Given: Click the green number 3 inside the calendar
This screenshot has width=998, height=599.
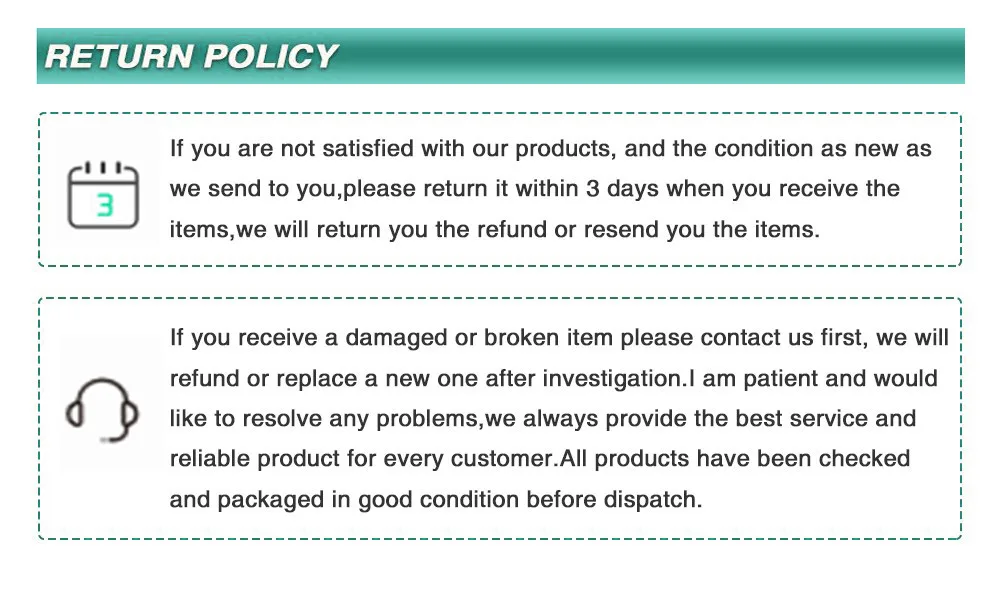Looking at the screenshot, I should [x=105, y=205].
